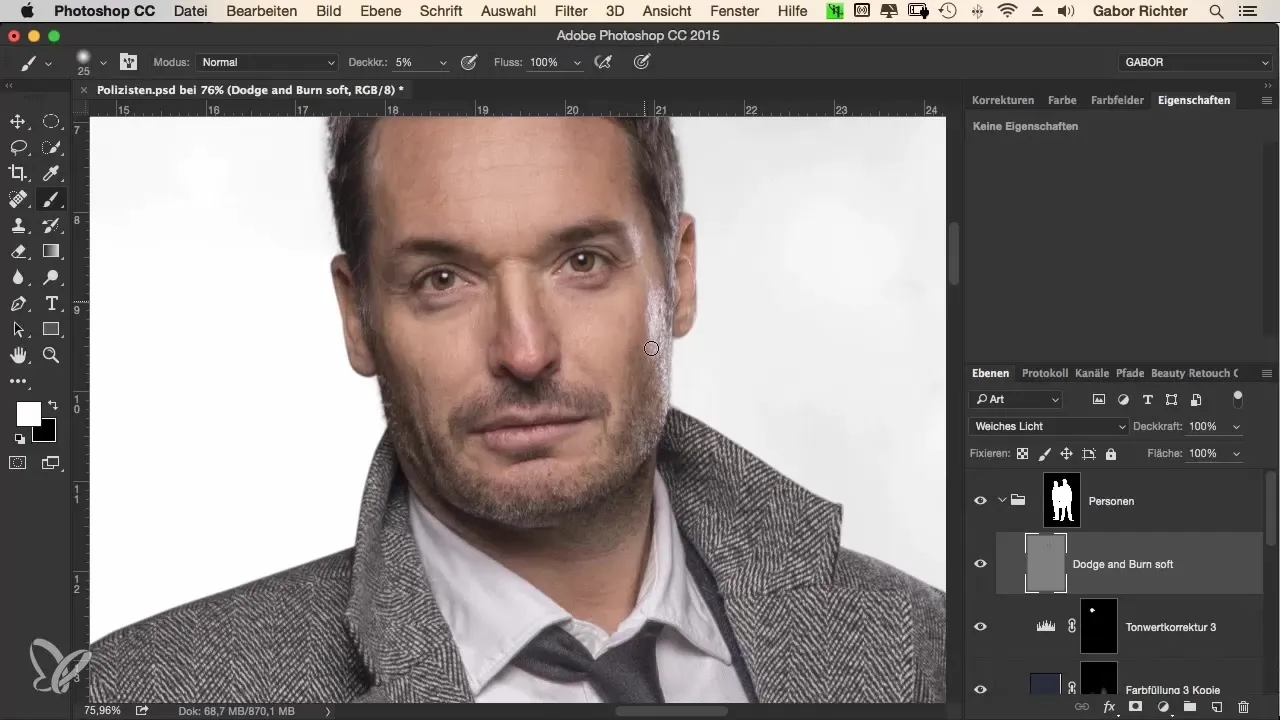Enable airbrush build-up mode
1280x720 pixels.
point(603,62)
